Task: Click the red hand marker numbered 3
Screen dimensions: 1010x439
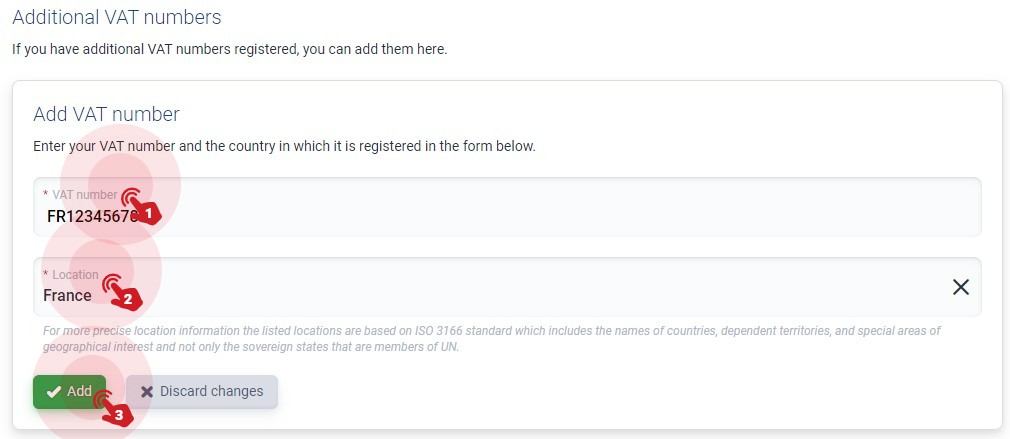Action: [113, 408]
